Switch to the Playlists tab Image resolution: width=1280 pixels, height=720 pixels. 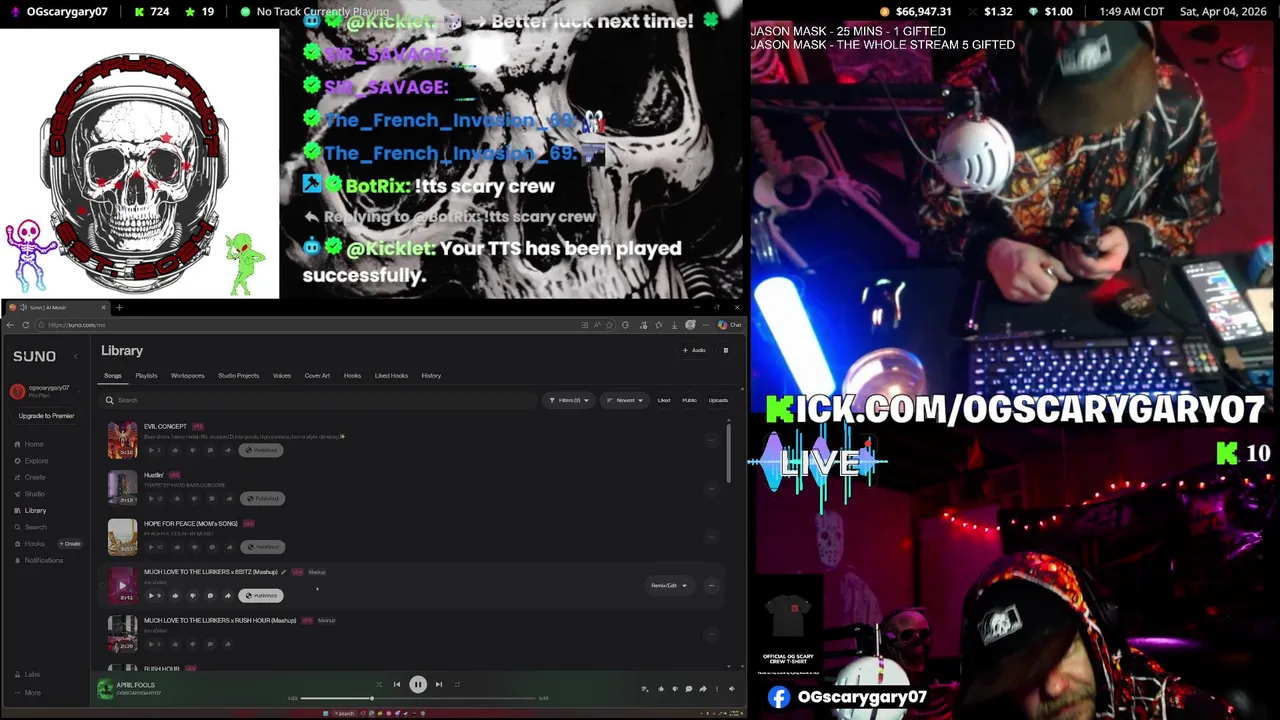(x=146, y=375)
